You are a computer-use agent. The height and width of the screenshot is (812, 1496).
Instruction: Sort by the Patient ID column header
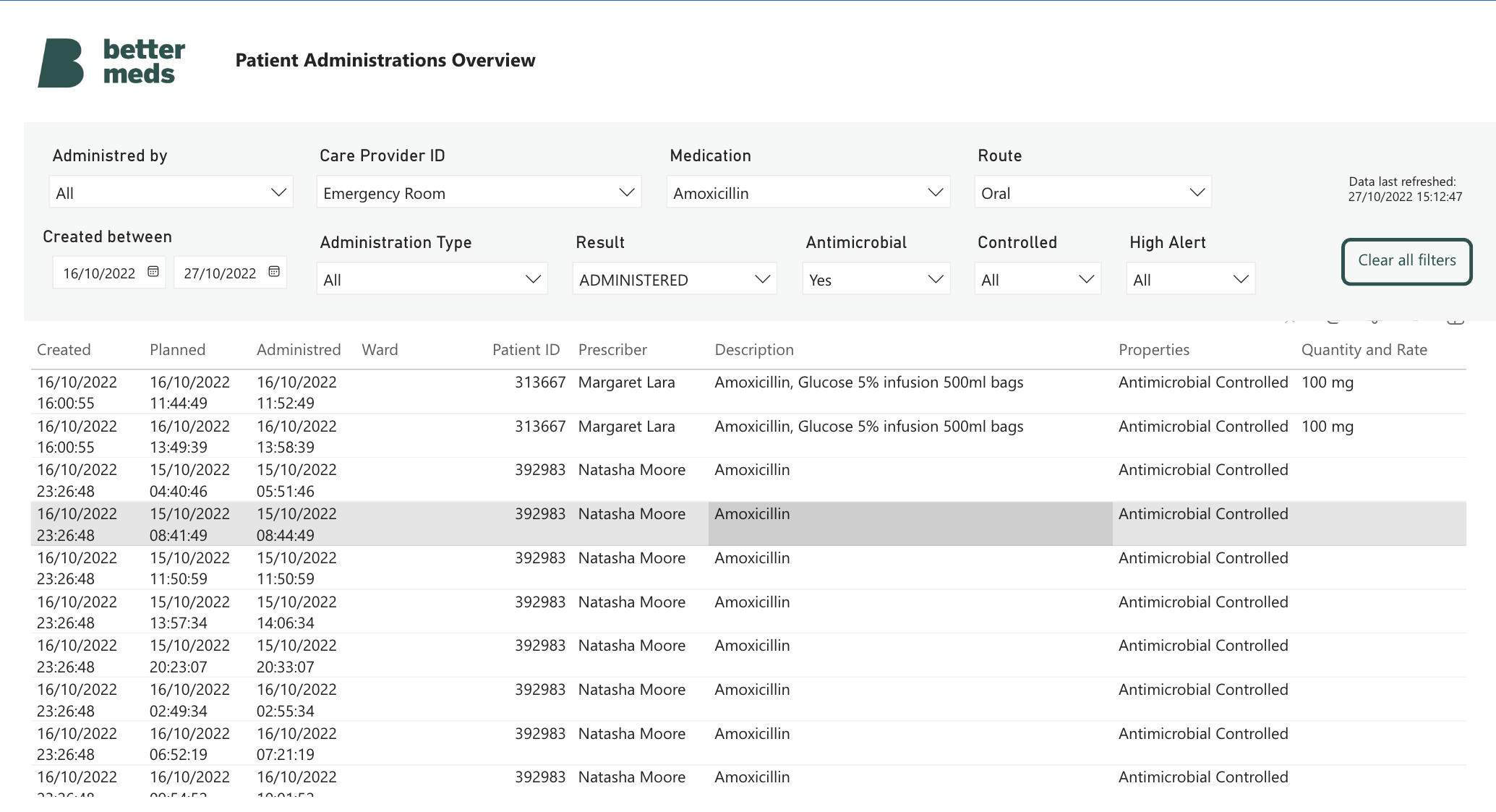(526, 350)
